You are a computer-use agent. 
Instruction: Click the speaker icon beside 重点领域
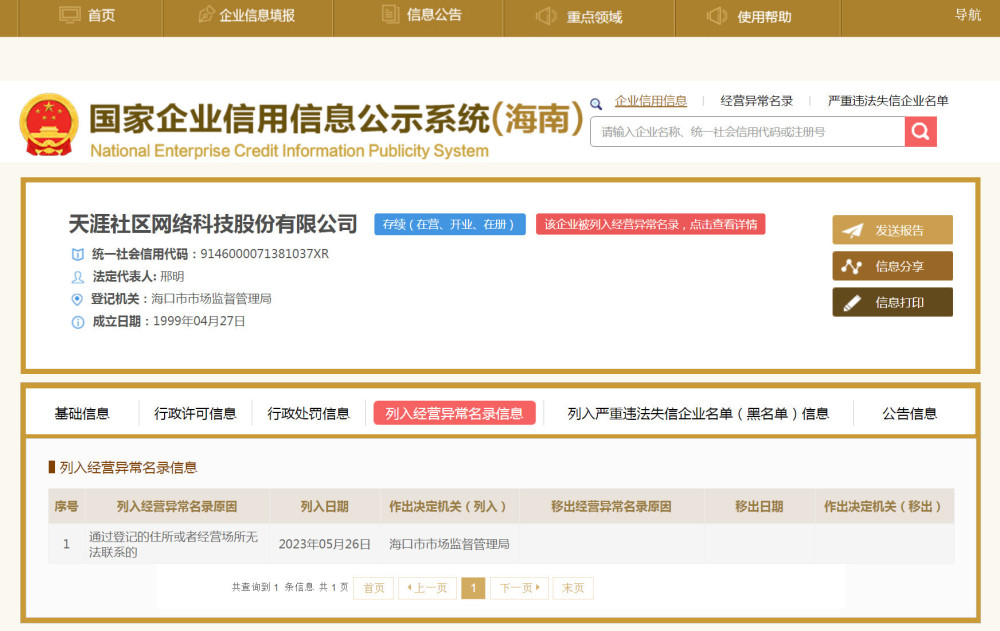pos(546,16)
